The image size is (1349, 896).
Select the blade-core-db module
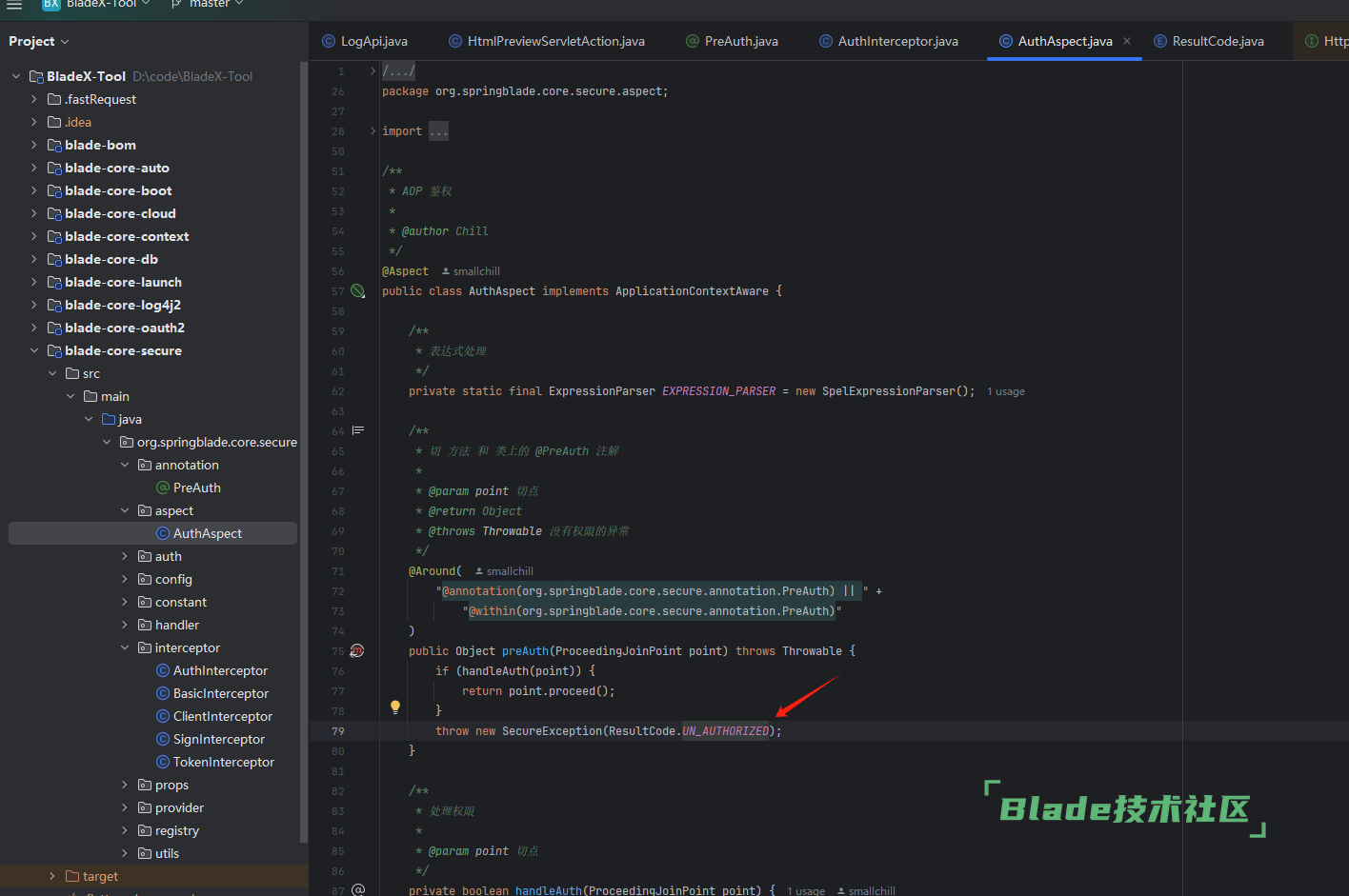[111, 259]
